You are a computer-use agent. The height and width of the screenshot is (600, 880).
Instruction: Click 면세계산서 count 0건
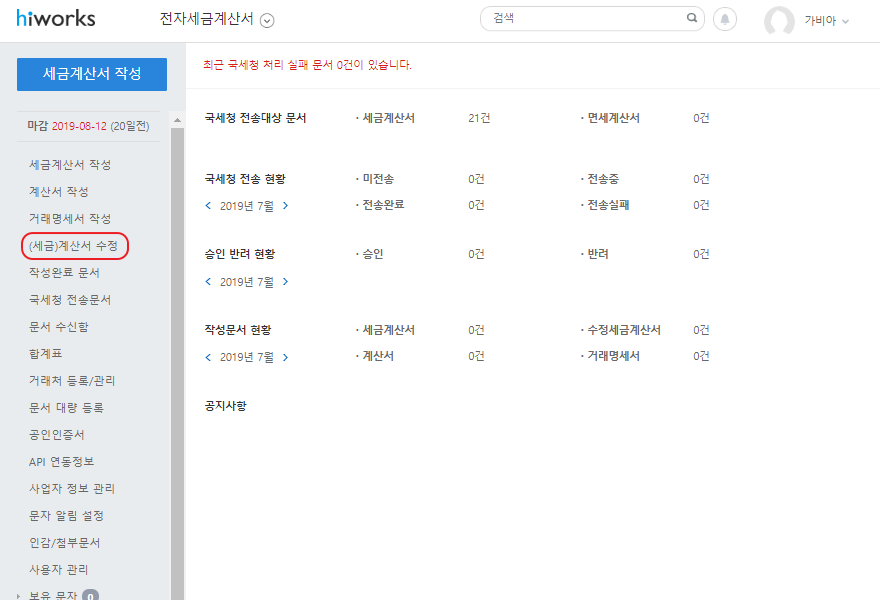pyautogui.click(x=701, y=118)
